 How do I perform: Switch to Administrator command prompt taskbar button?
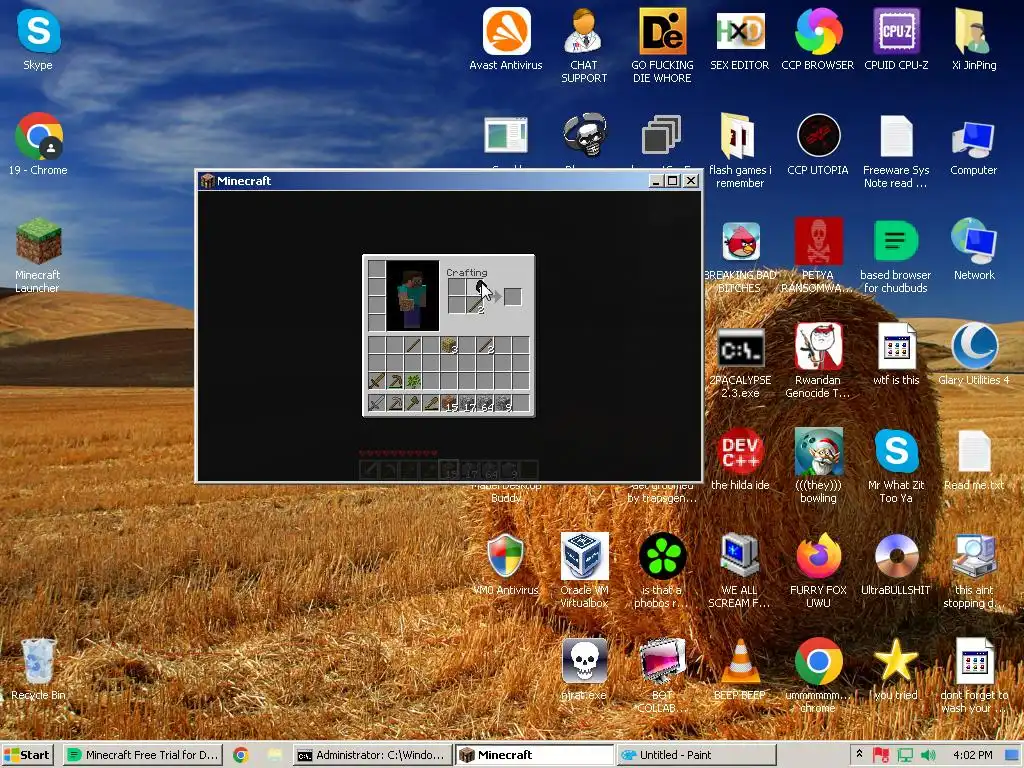(371, 755)
